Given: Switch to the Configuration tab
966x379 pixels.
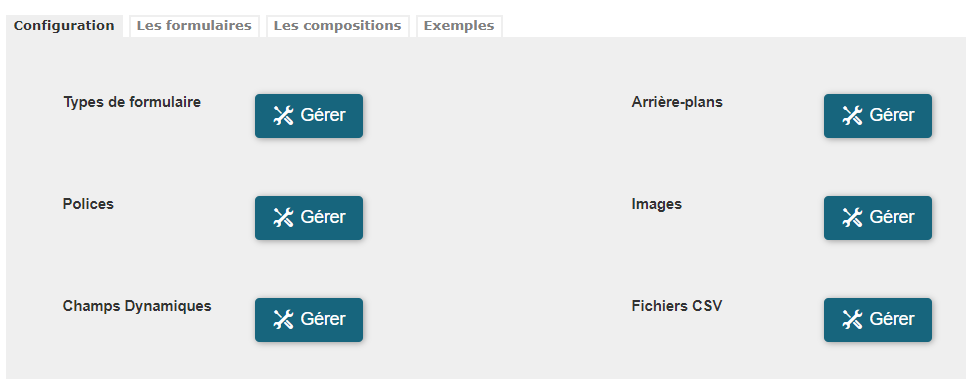Looking at the screenshot, I should (64, 26).
